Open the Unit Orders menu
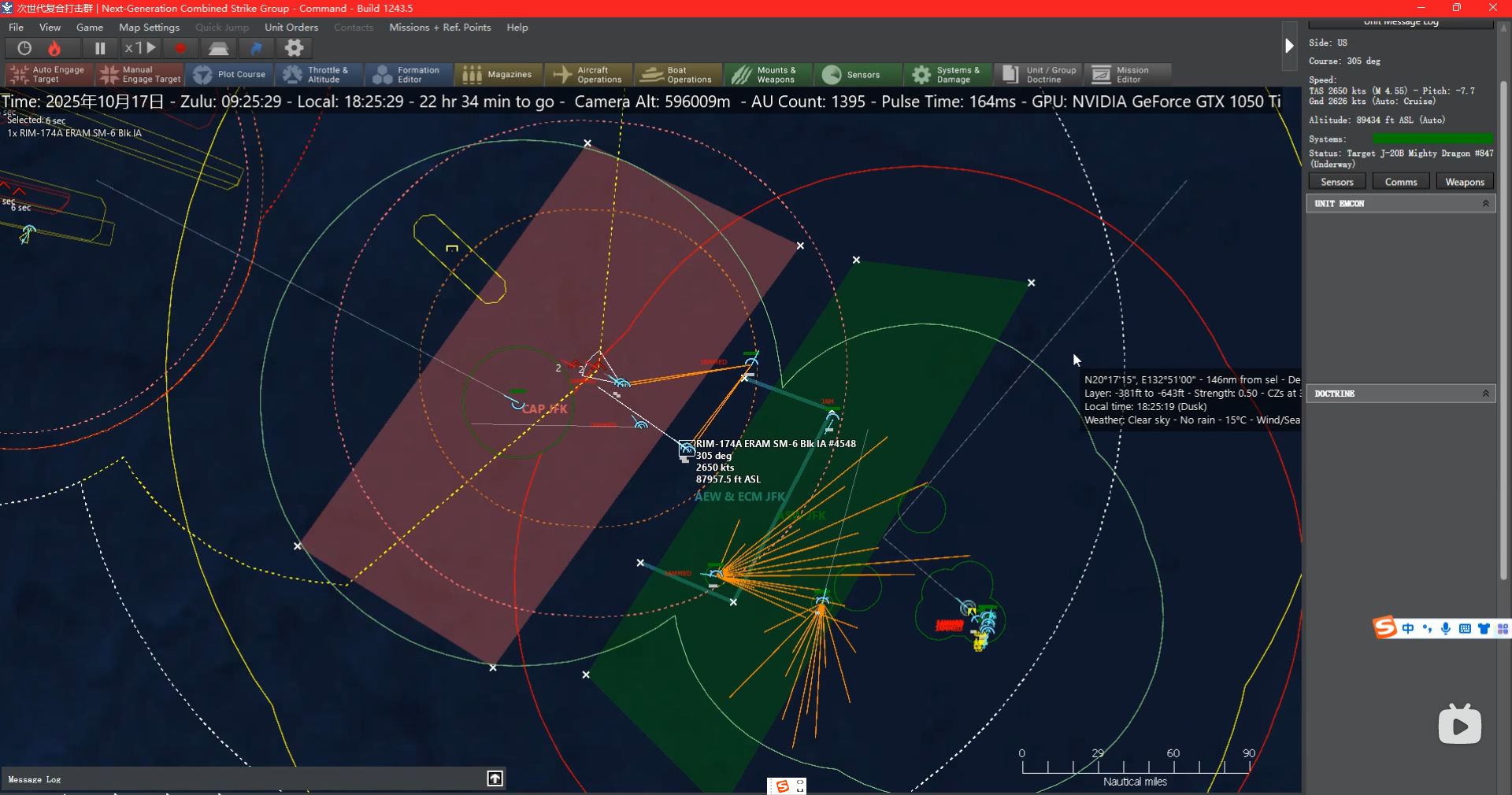Viewport: 1512px width, 795px height. tap(291, 27)
